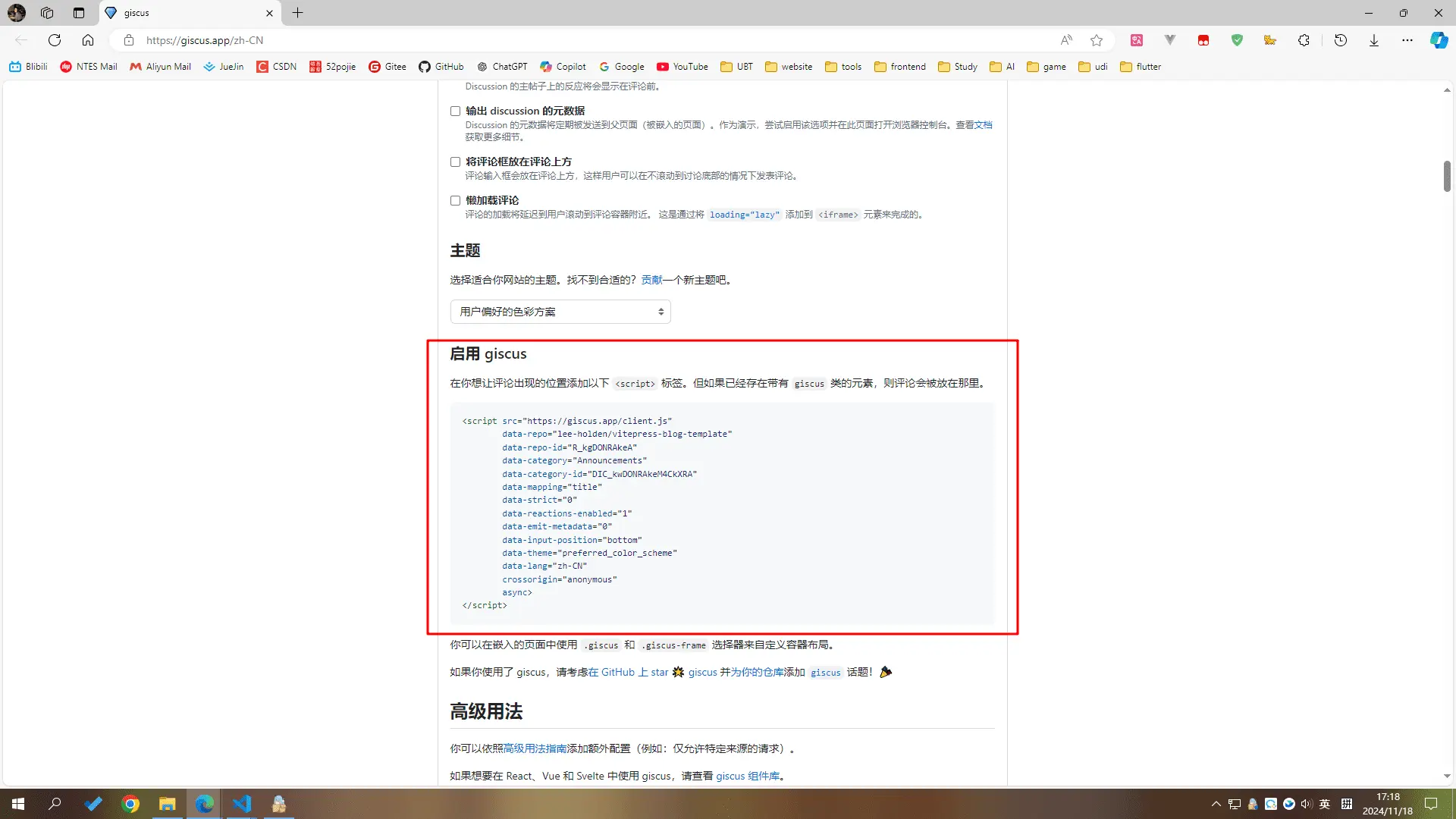Open the YouTube bookmark
1456x819 pixels.
click(x=681, y=67)
